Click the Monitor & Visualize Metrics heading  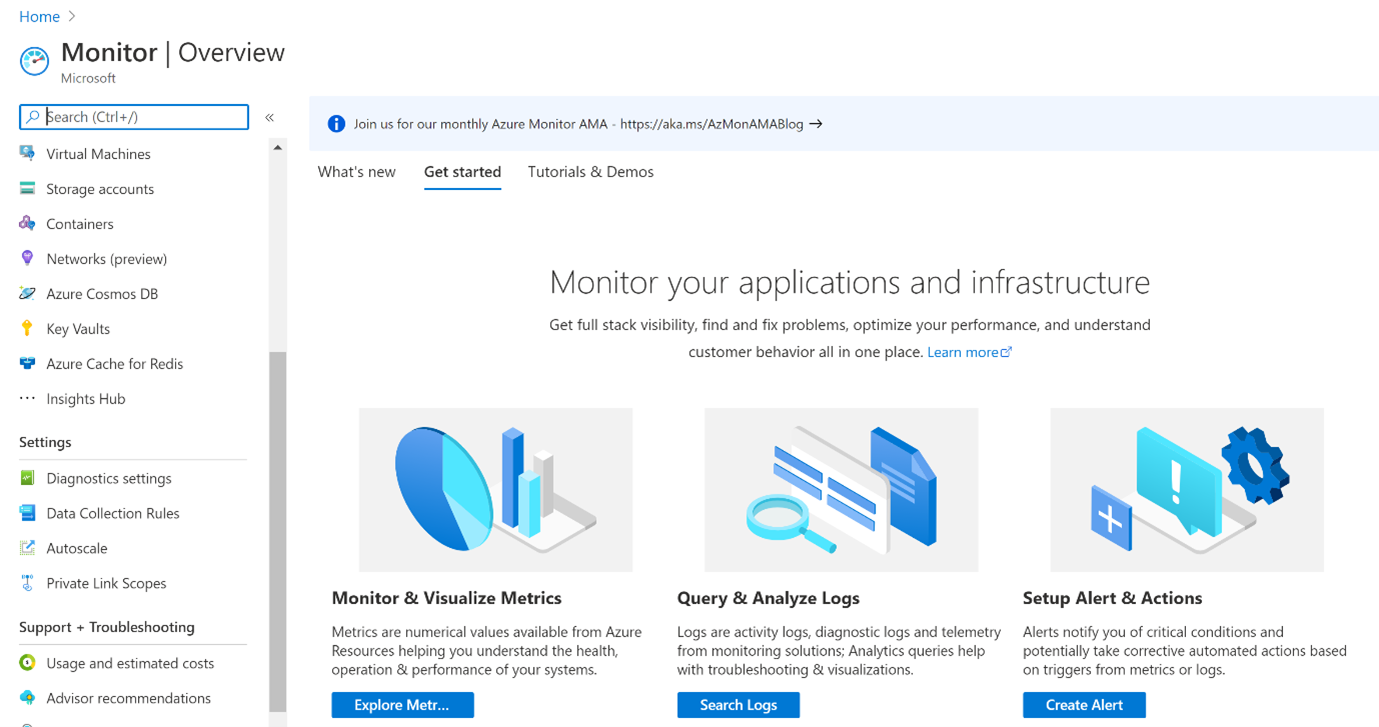(x=447, y=598)
